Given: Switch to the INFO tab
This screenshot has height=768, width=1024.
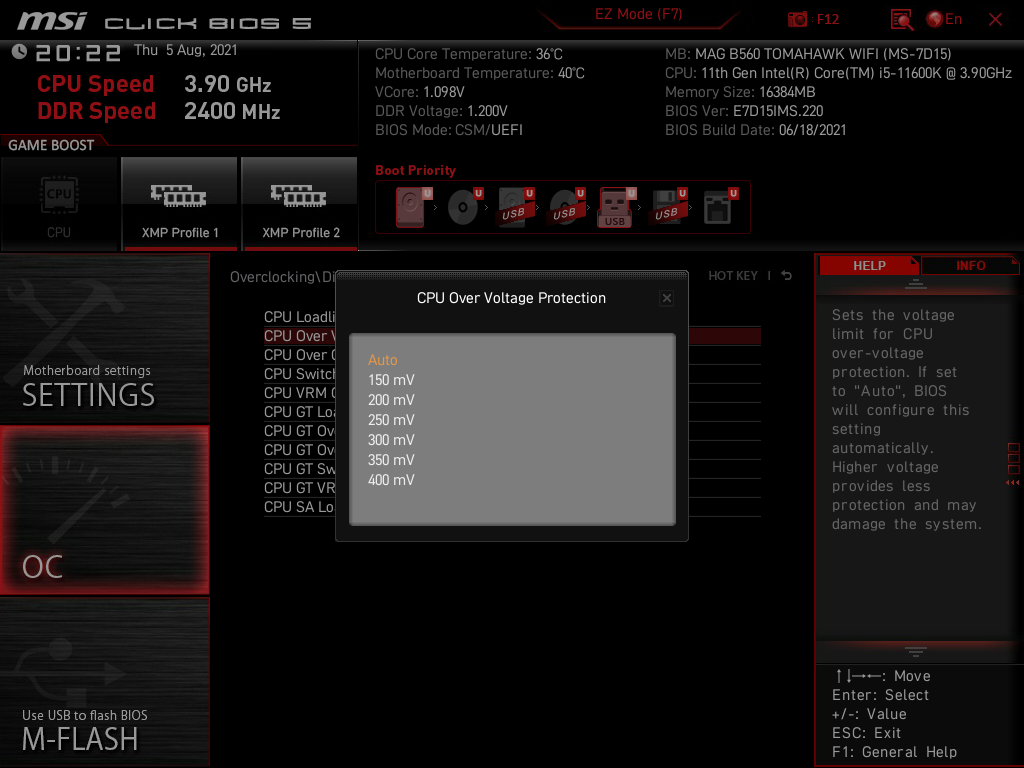Looking at the screenshot, I should tap(970, 266).
